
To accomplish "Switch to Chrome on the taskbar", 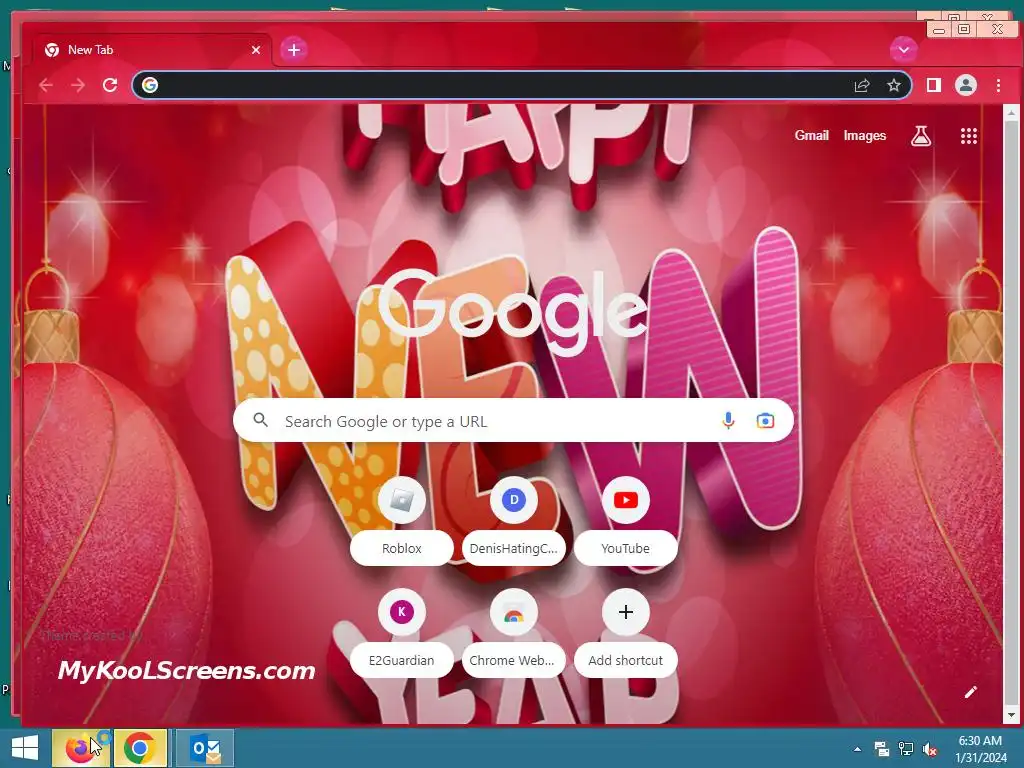I will tap(139, 748).
